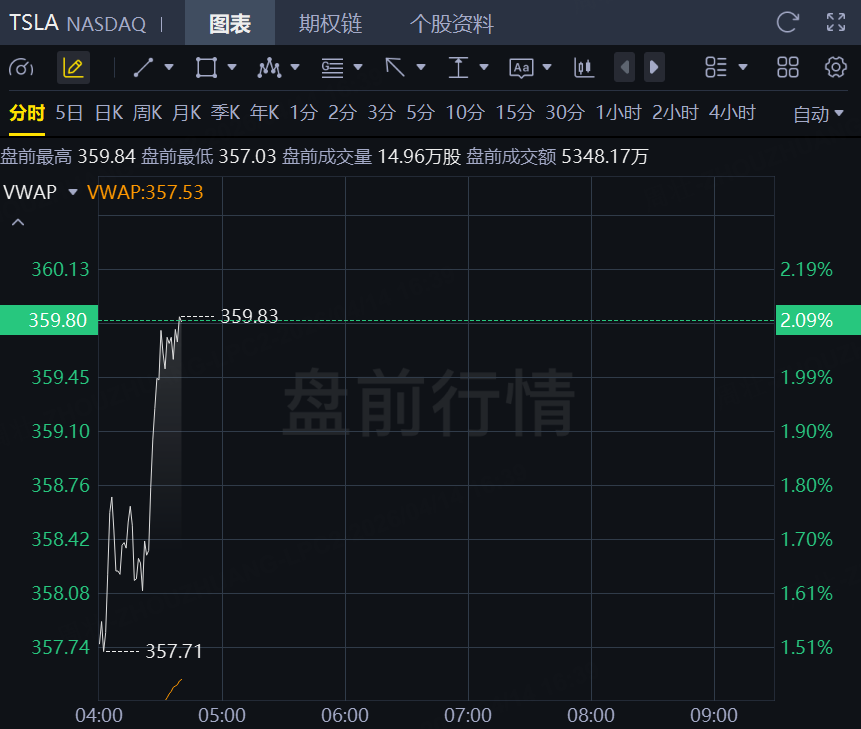The height and width of the screenshot is (729, 861).
Task: Expand the text tool dropdown arrow
Action: pos(547,67)
